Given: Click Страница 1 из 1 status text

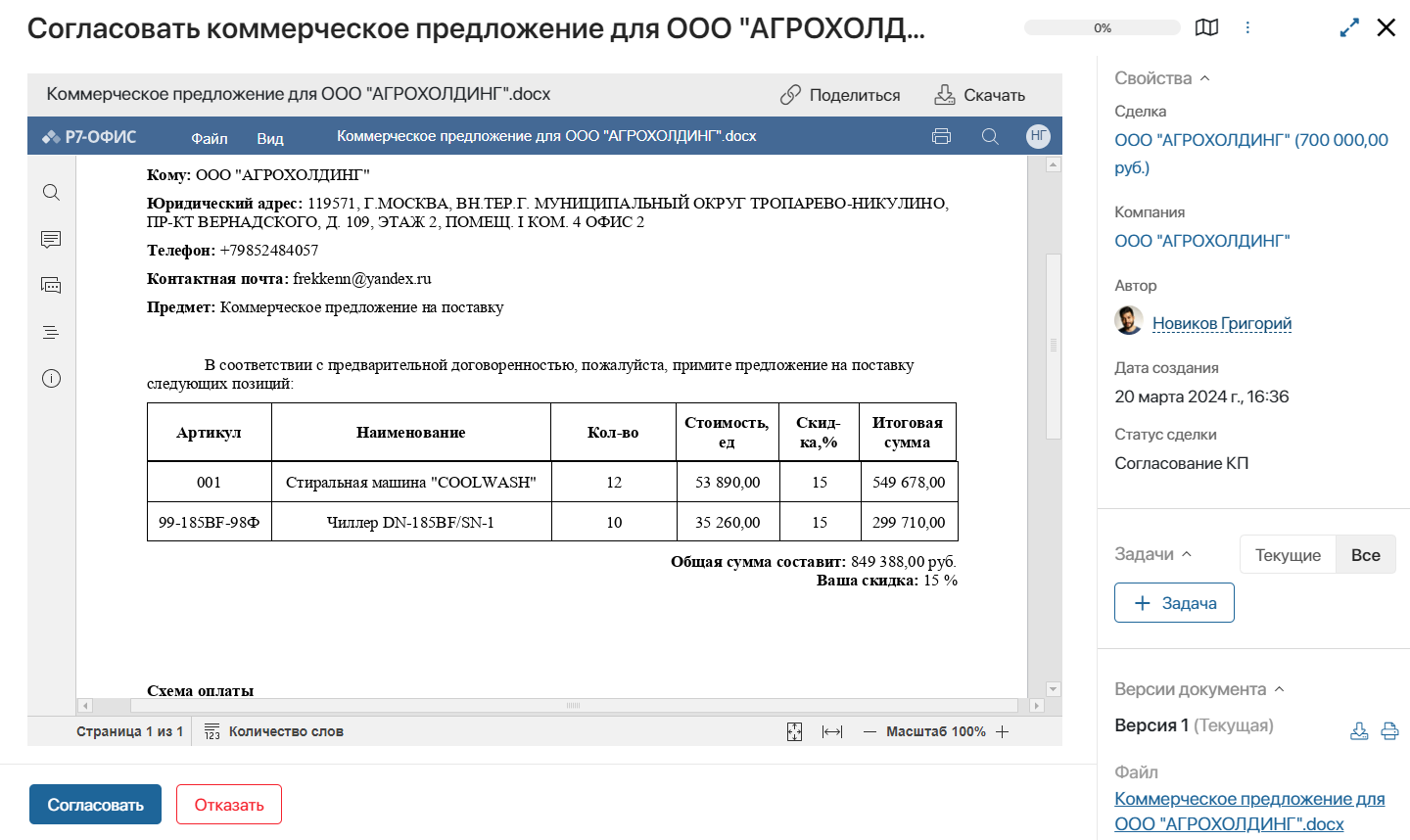Looking at the screenshot, I should (x=129, y=731).
